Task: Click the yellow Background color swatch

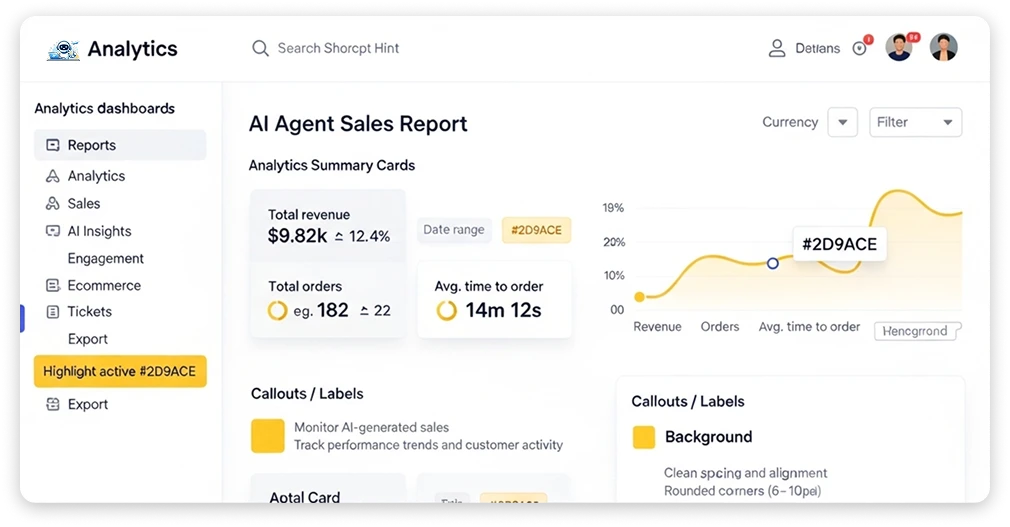Action: pos(643,437)
